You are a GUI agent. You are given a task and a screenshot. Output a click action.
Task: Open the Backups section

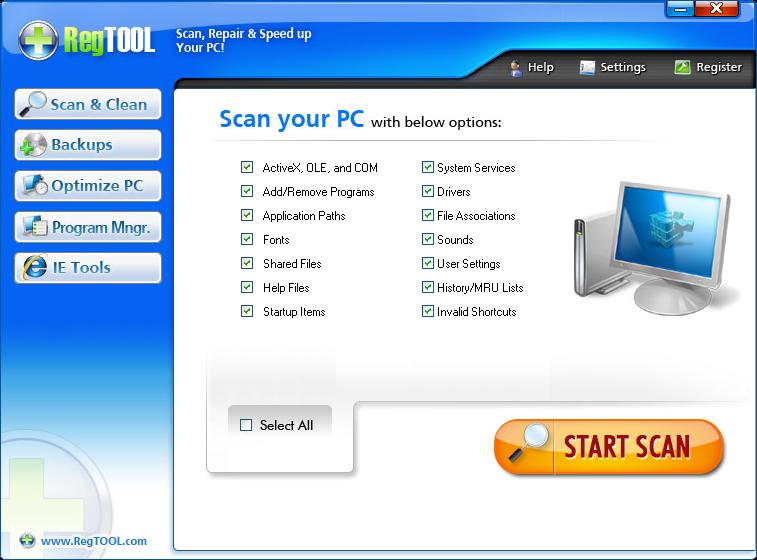tap(88, 145)
